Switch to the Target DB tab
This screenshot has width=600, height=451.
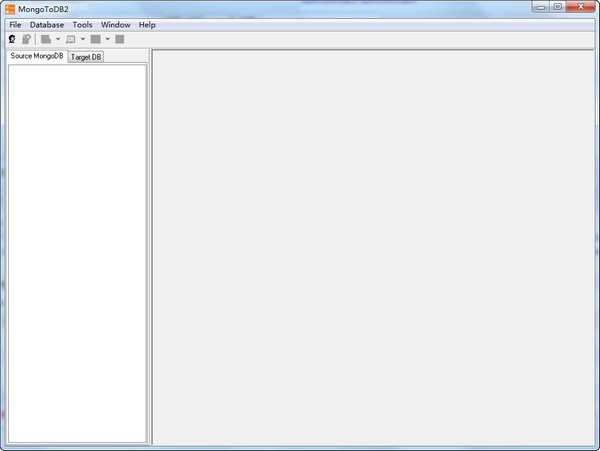pos(86,57)
